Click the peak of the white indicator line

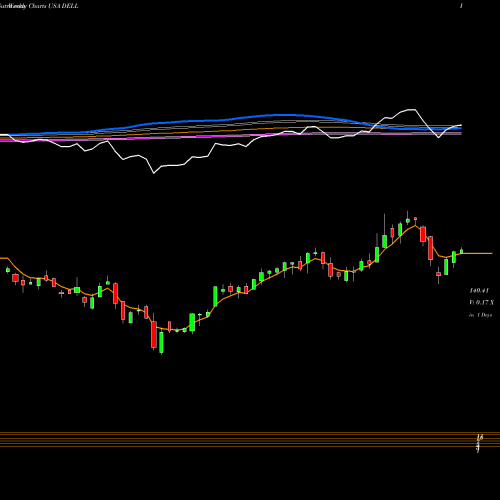411,109
